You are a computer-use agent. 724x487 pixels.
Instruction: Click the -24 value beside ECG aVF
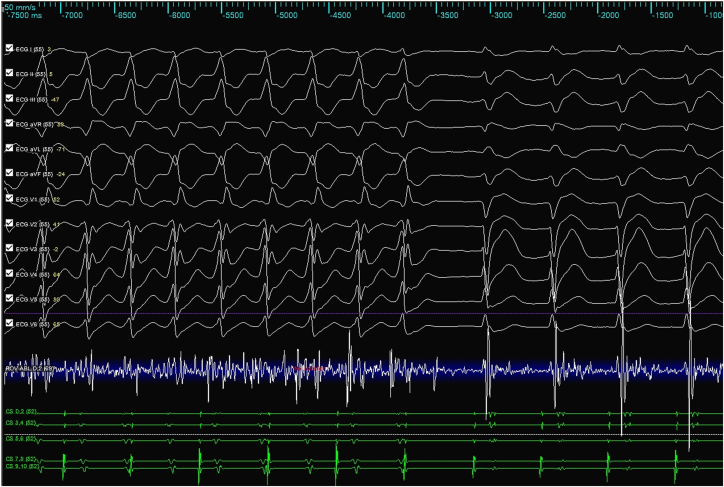tap(60, 174)
